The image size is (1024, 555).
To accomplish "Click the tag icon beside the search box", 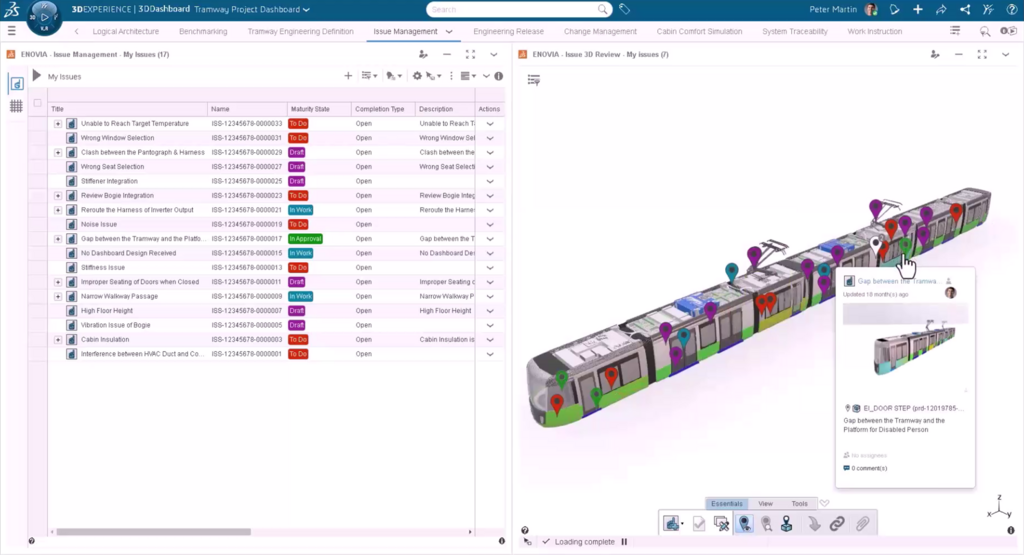I will tap(625, 9).
